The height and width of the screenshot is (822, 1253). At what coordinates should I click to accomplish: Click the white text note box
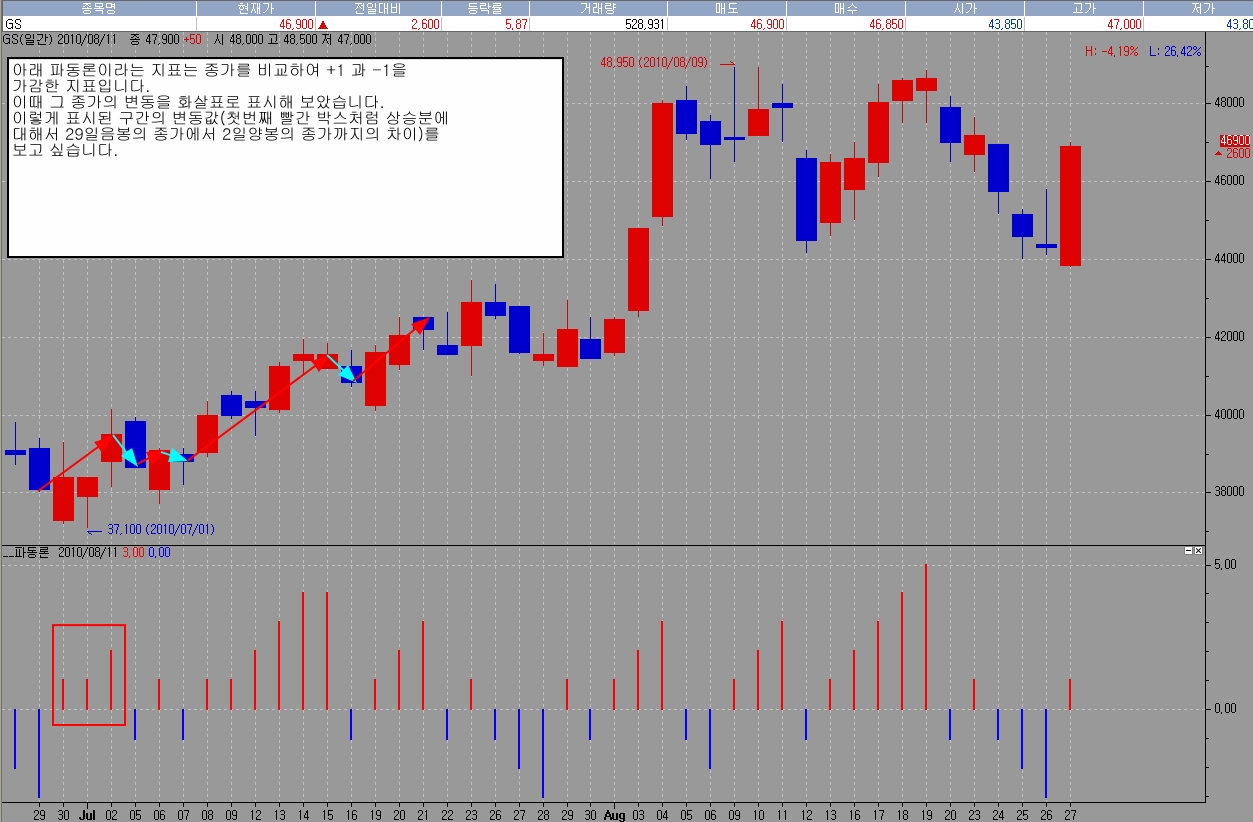(285, 157)
